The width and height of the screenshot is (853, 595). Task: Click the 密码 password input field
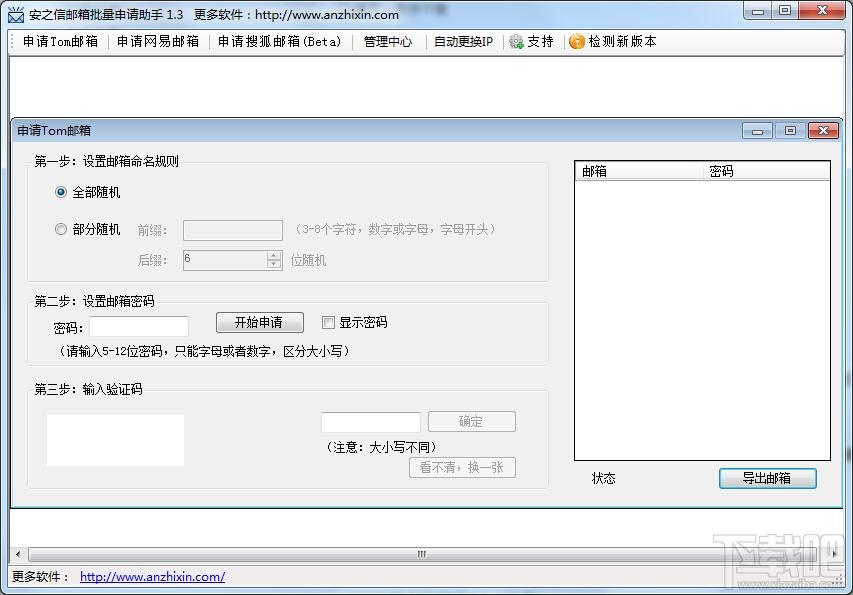[x=139, y=327]
